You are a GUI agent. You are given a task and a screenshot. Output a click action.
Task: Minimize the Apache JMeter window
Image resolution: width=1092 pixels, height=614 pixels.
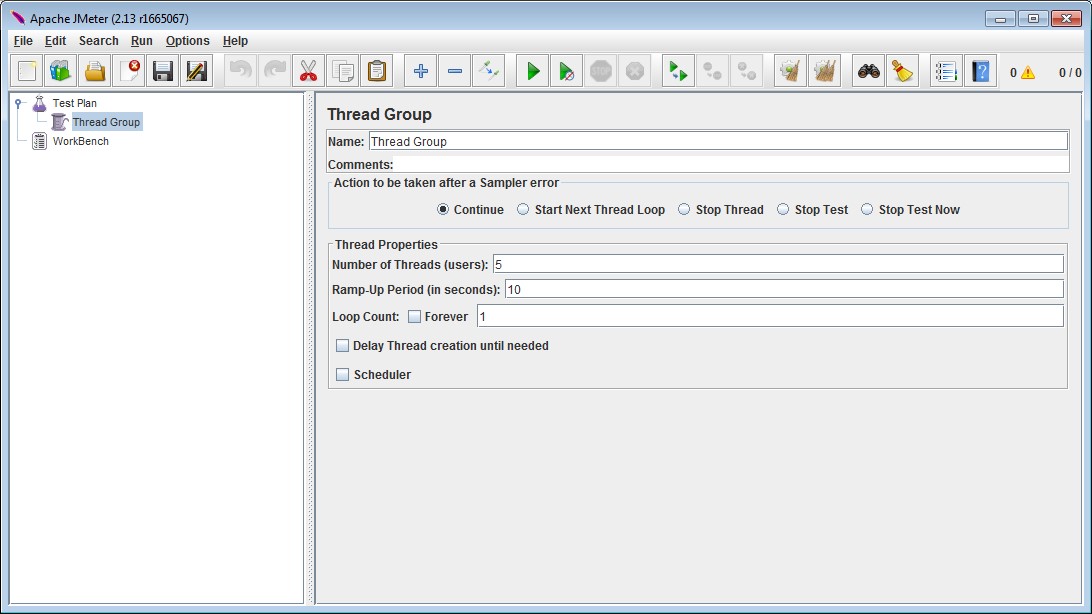[1000, 19]
